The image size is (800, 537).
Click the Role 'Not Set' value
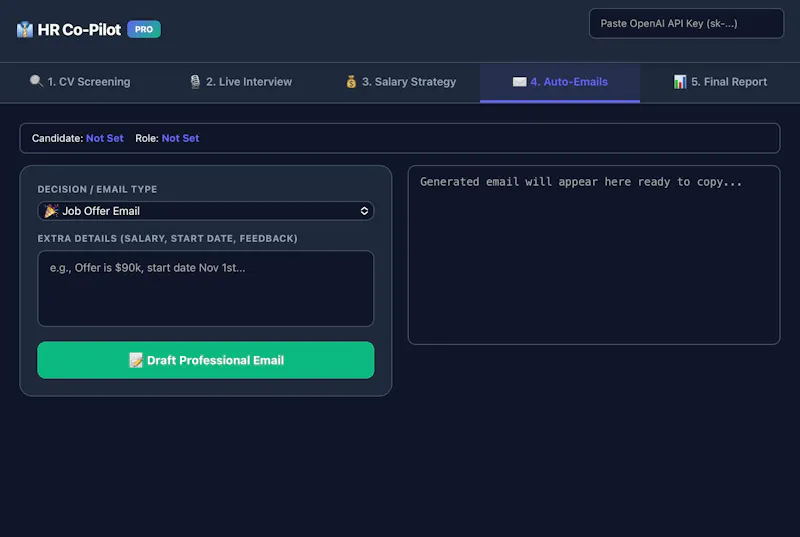point(180,138)
